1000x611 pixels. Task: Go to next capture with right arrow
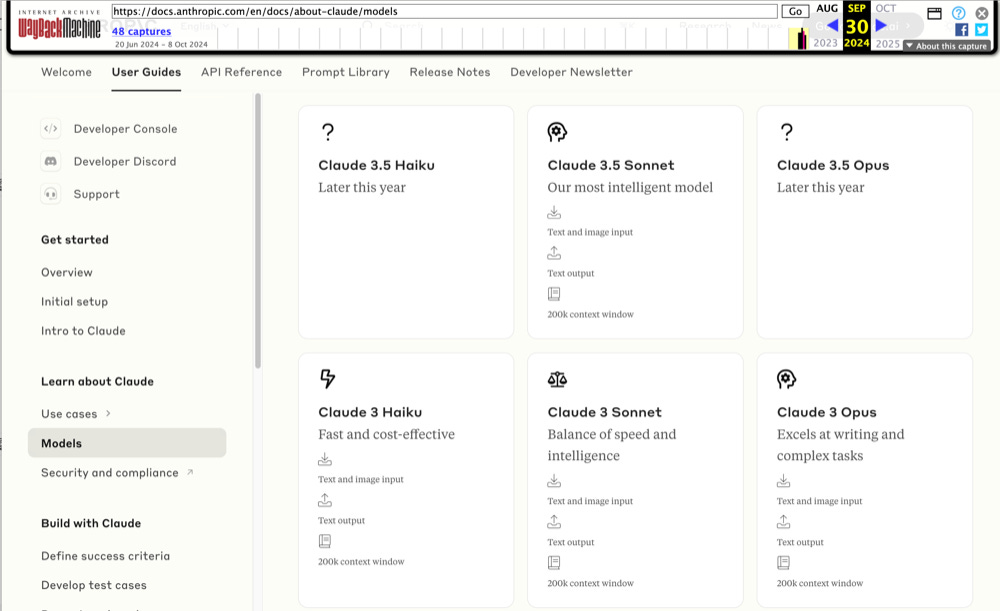tap(881, 26)
